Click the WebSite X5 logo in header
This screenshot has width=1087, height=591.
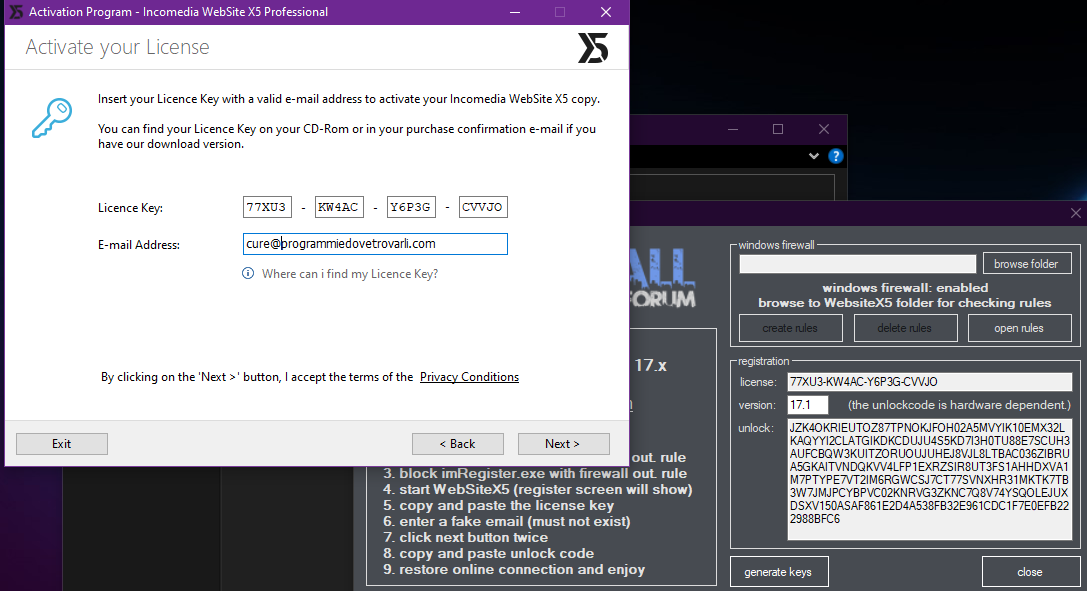pos(593,48)
